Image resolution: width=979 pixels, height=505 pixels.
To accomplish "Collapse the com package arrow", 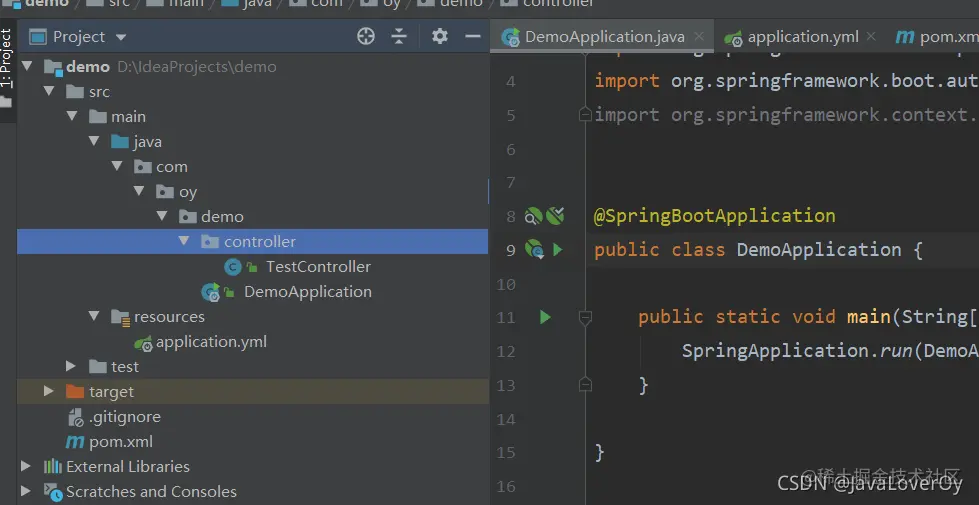I will coord(117,166).
